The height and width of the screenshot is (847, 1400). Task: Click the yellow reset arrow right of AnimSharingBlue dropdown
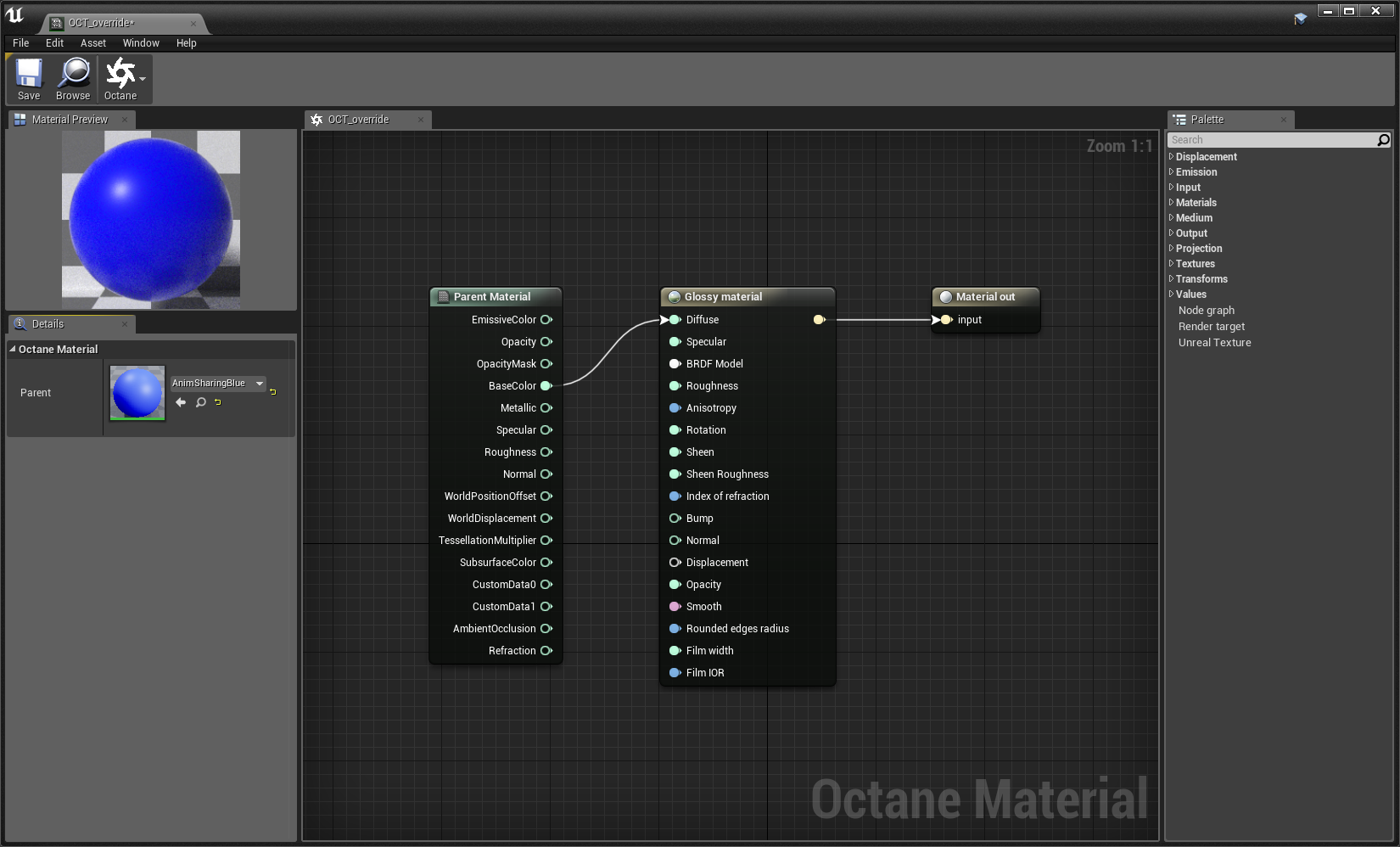click(273, 392)
